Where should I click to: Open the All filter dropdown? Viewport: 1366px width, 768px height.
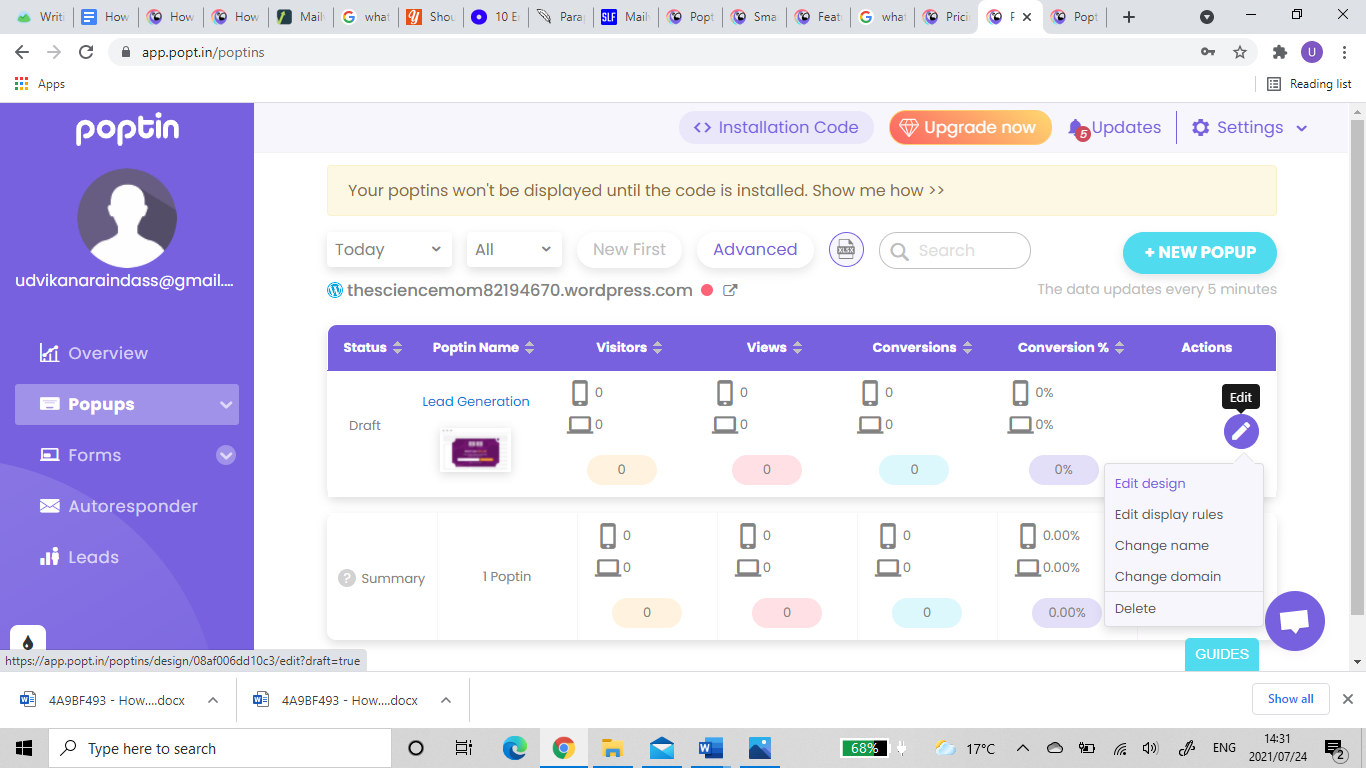click(514, 250)
